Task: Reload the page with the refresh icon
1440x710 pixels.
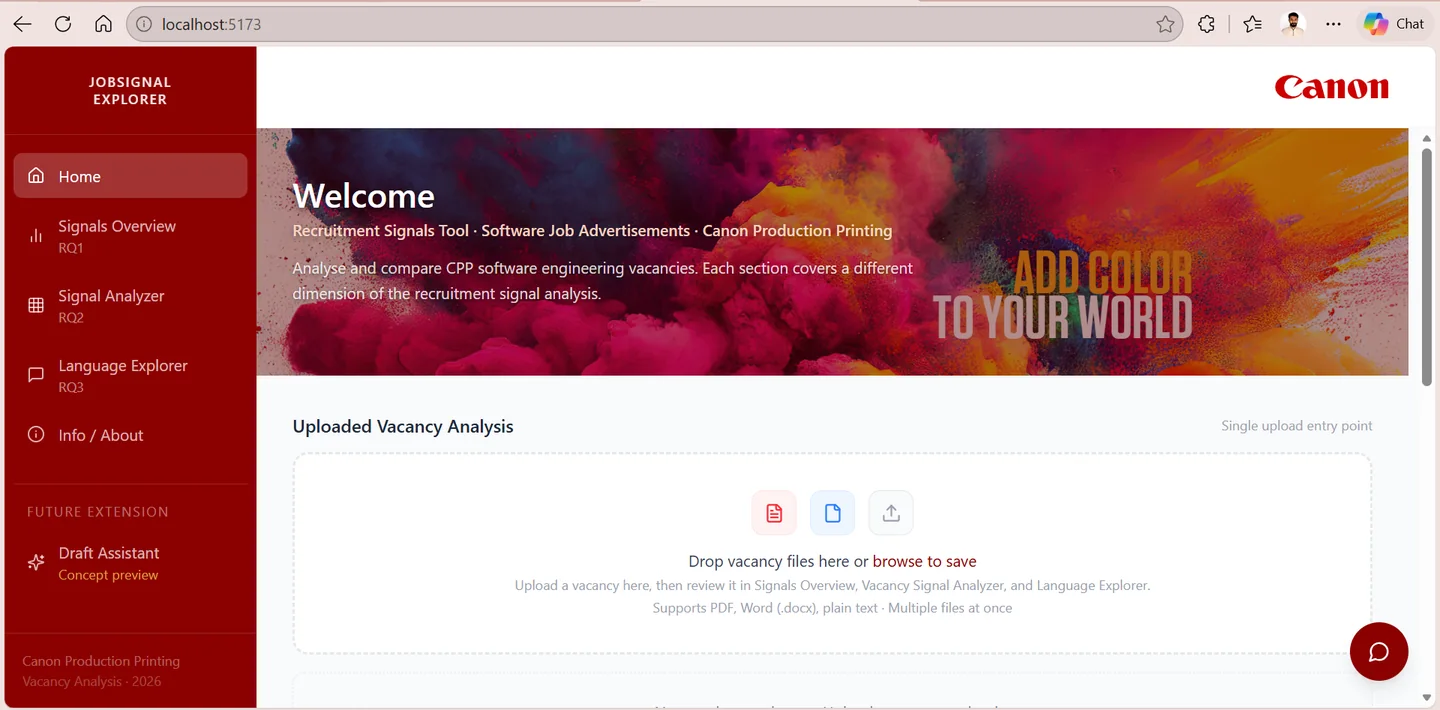Action: tap(63, 24)
